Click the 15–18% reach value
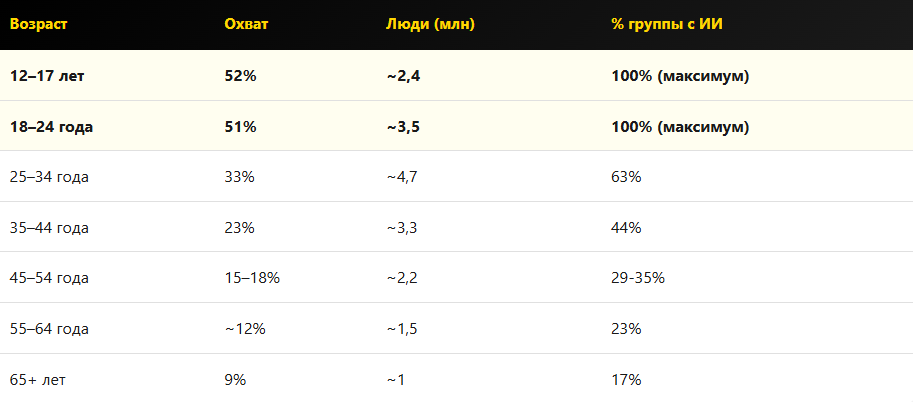Image resolution: width=913 pixels, height=402 pixels. [252, 278]
